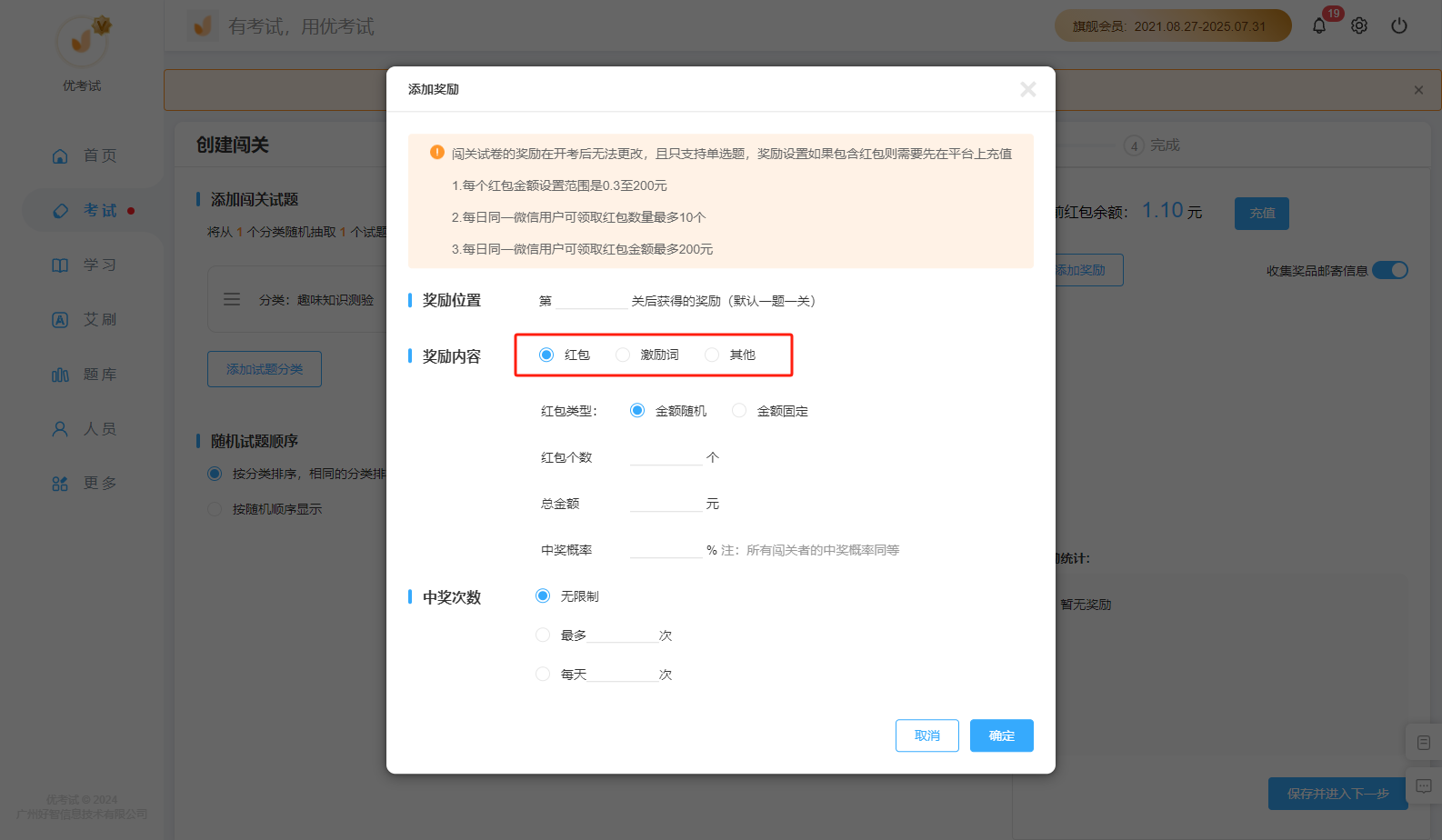Dismiss the orange banner notice

pos(1418,90)
